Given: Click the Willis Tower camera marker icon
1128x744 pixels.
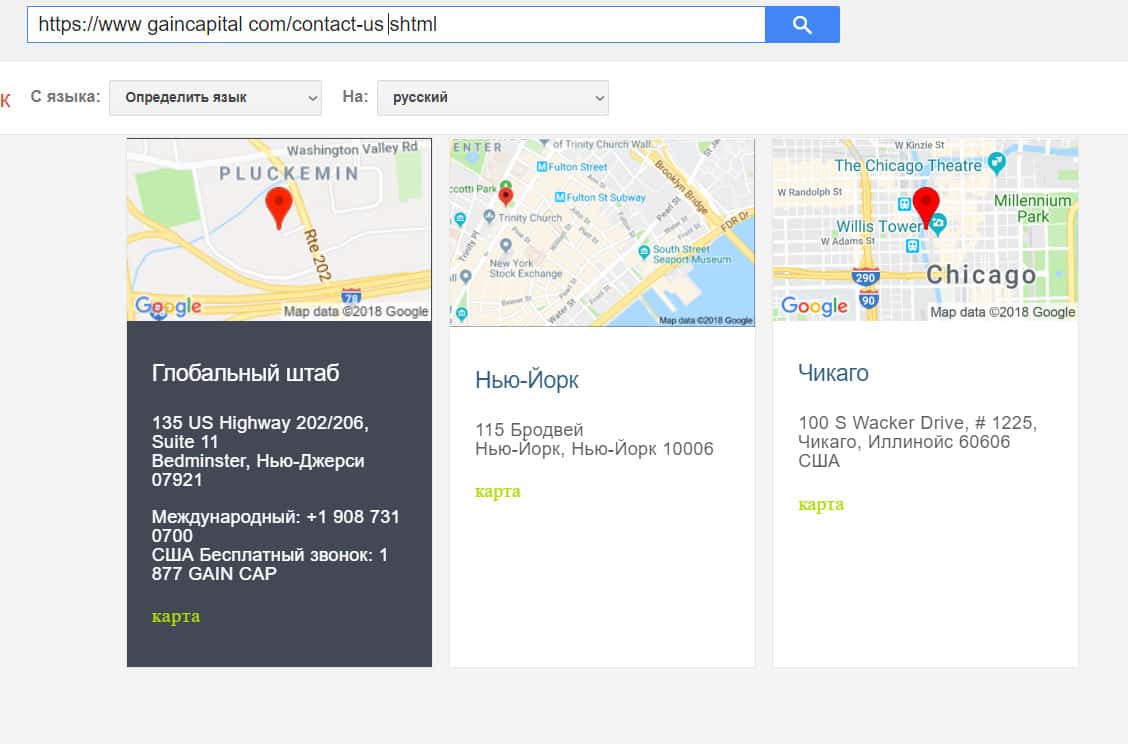Looking at the screenshot, I should point(937,224).
